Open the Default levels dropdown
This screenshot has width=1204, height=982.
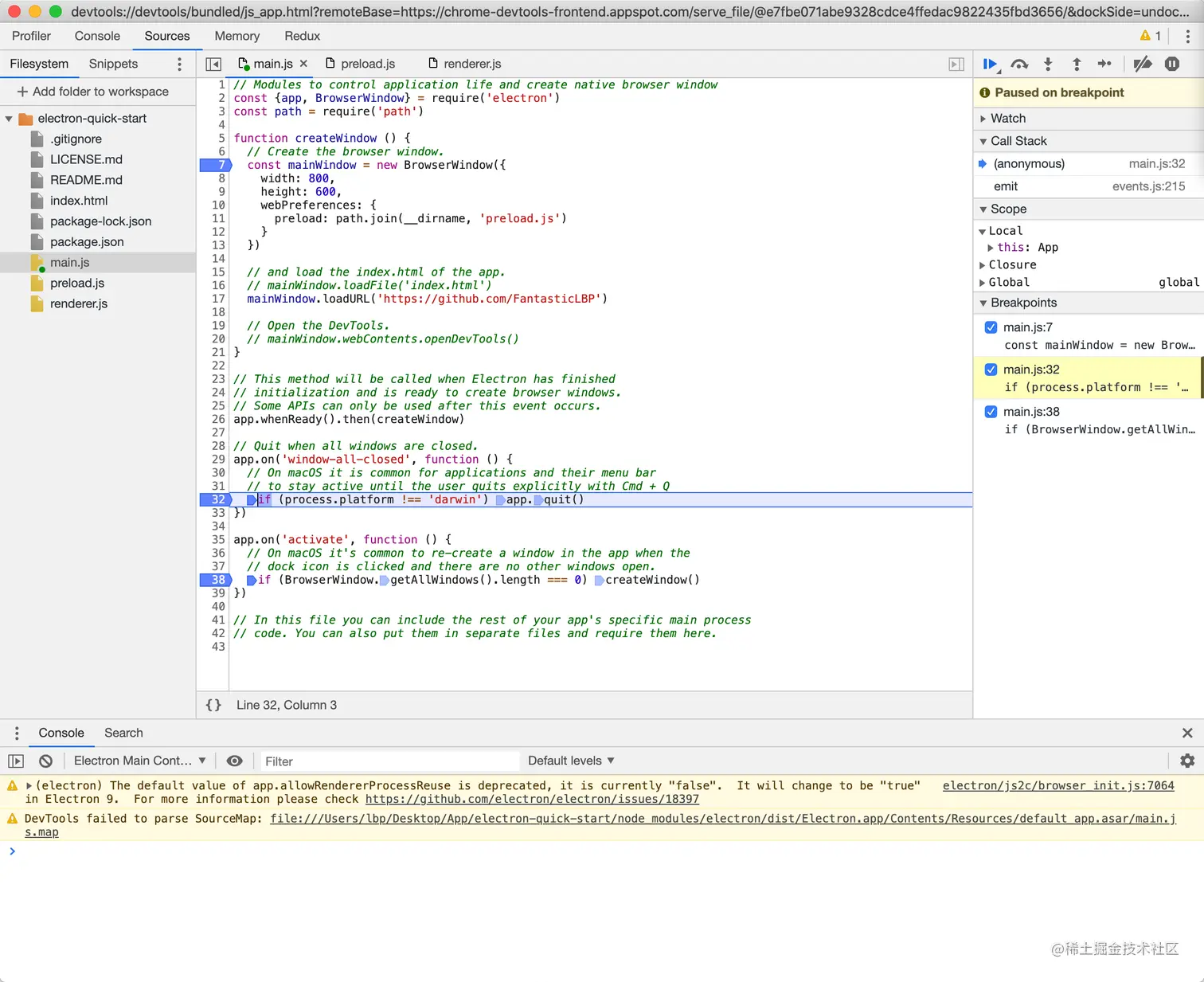[571, 761]
